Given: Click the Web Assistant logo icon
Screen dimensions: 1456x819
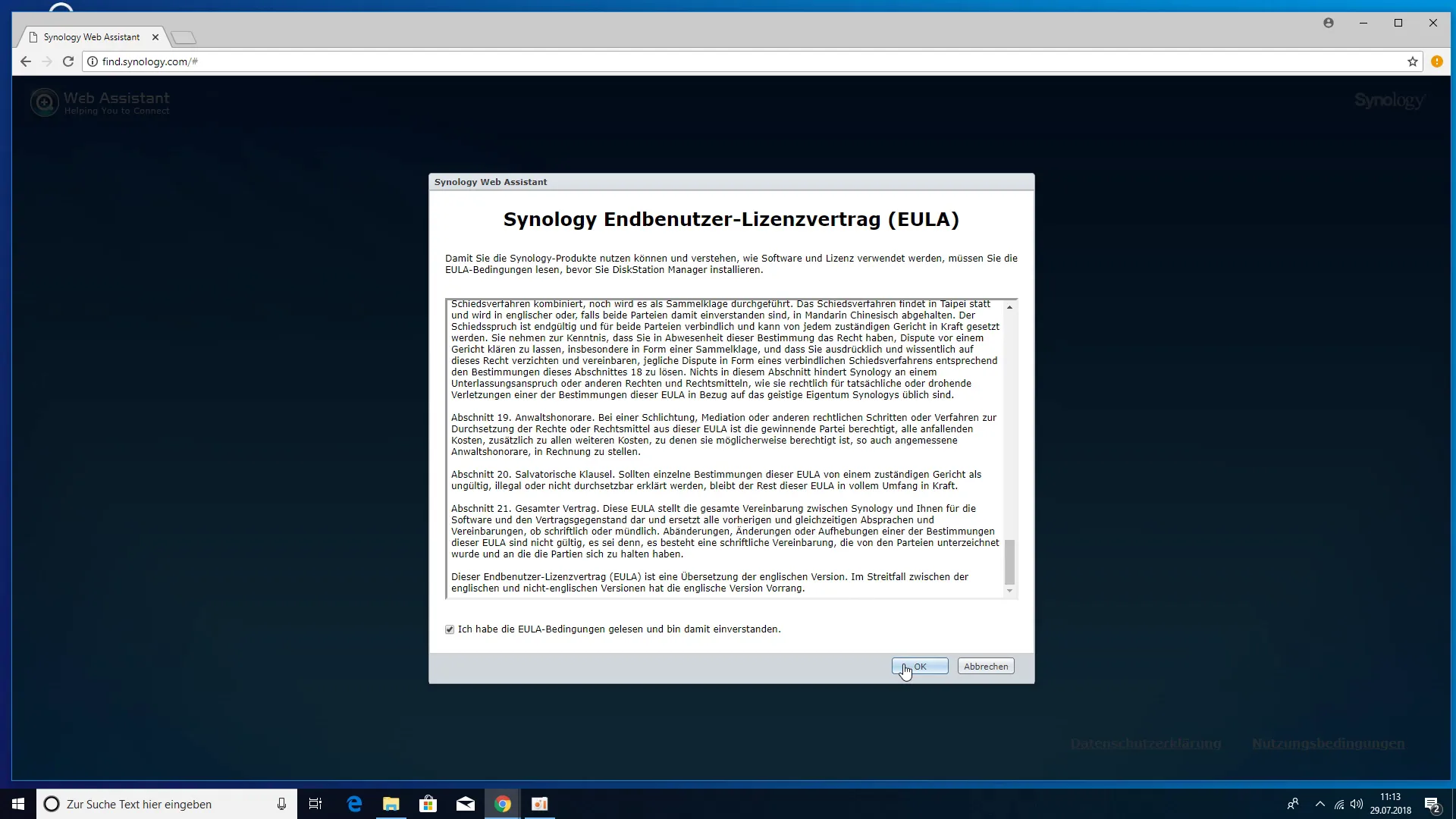Looking at the screenshot, I should [45, 102].
